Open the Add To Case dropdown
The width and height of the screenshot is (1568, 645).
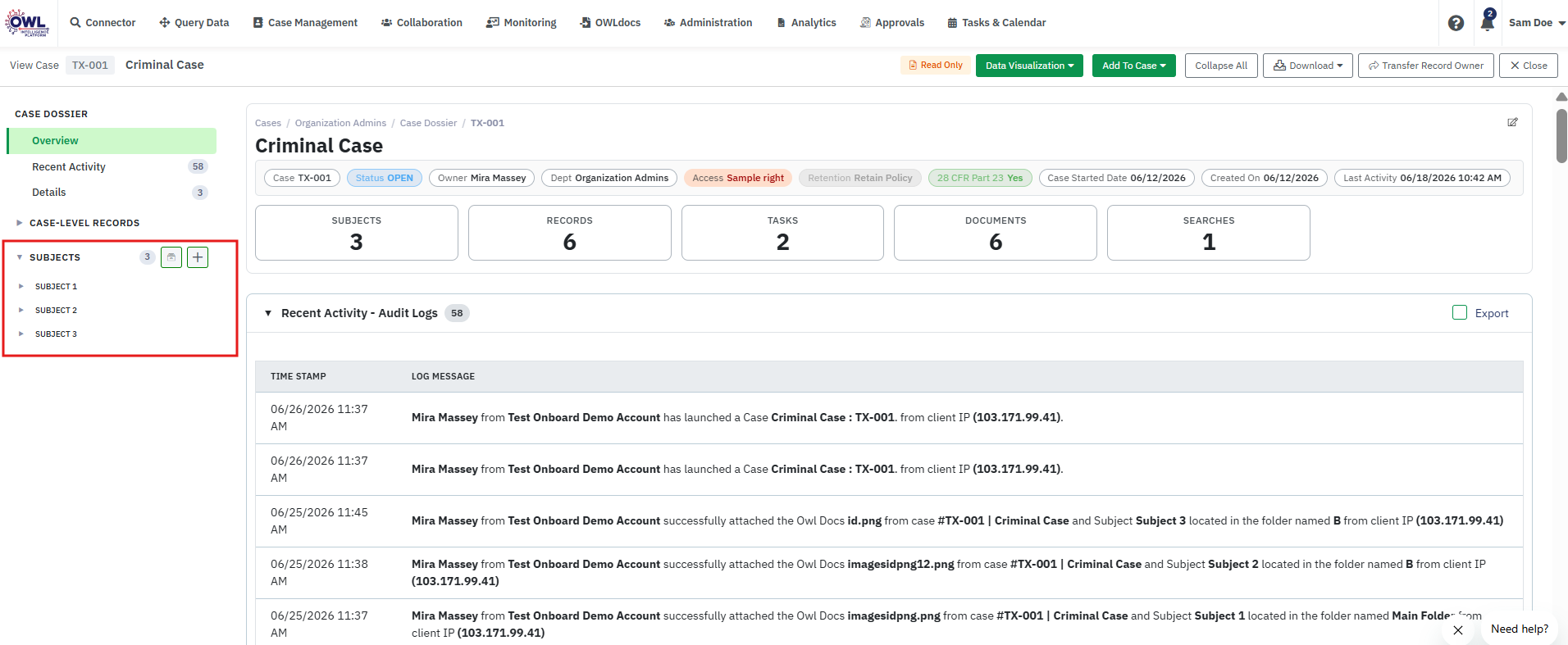[x=1133, y=66]
